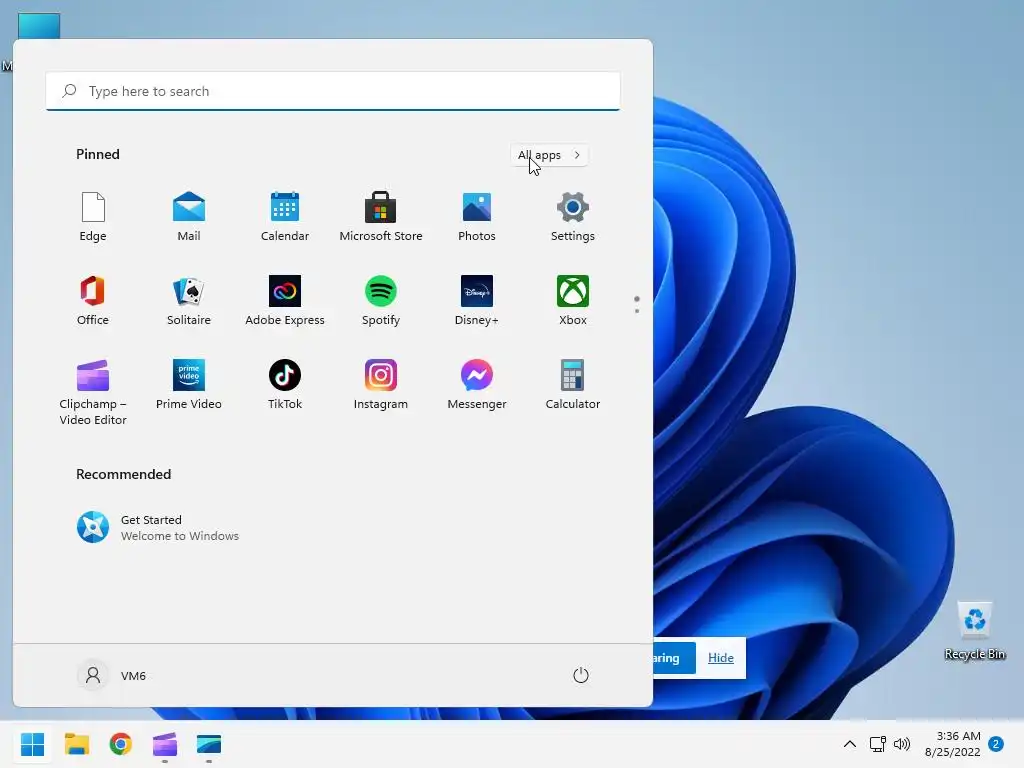Open Settings from pinned apps
Viewport: 1024px width, 768px height.
[x=573, y=216]
